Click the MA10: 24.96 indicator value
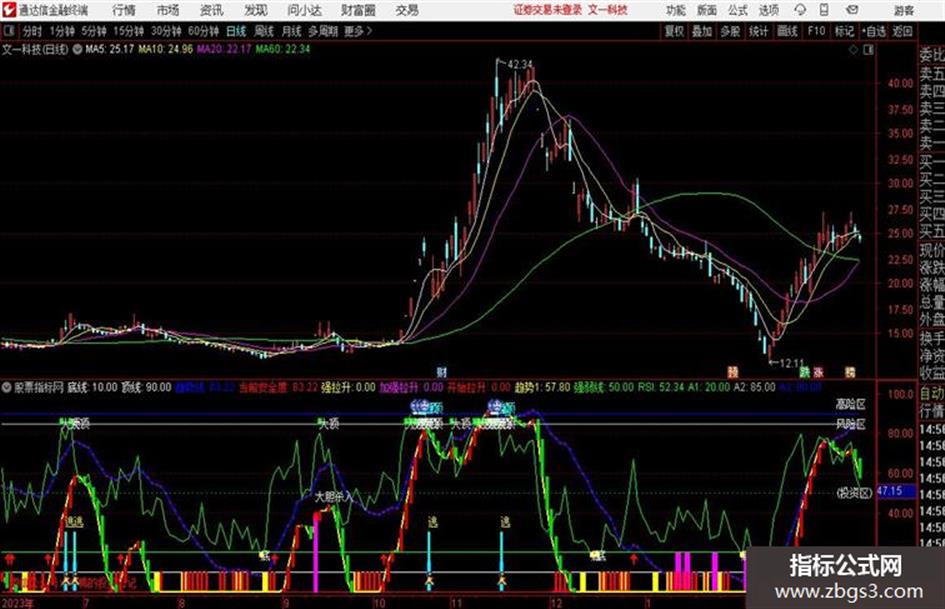 pos(166,49)
